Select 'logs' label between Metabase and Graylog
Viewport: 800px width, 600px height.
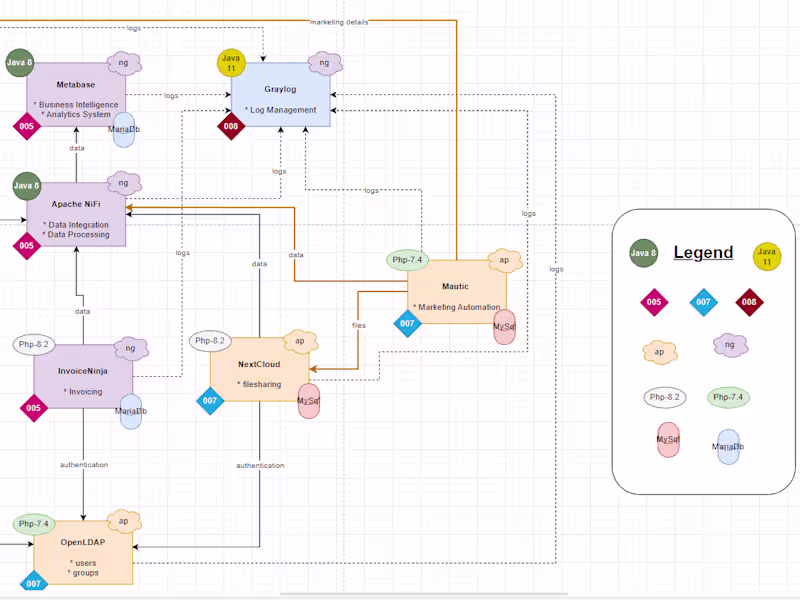tap(171, 95)
